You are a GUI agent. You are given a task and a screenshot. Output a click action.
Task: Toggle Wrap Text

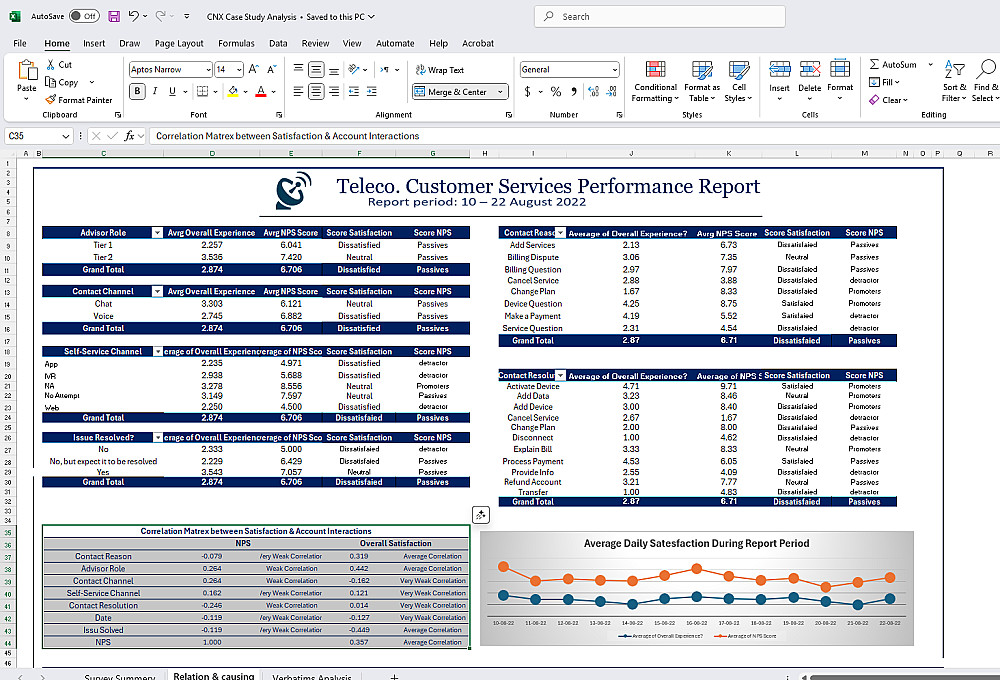tap(439, 70)
